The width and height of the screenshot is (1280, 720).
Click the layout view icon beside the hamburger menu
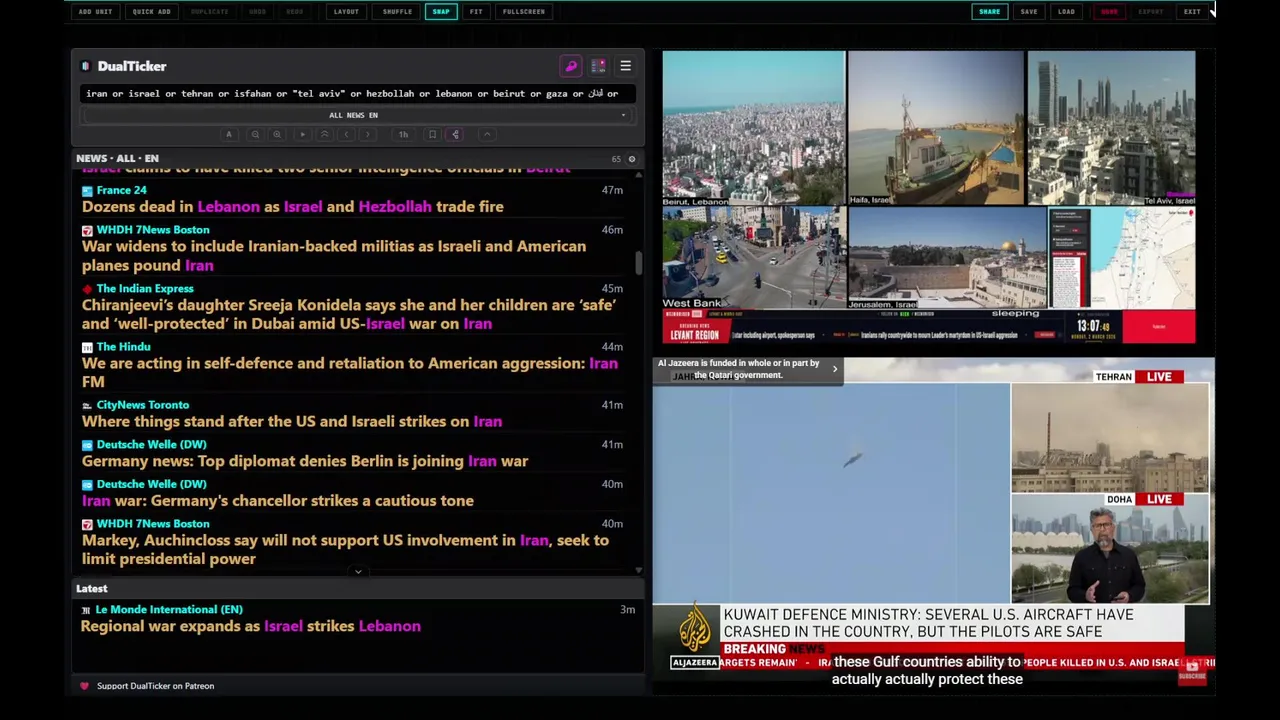[x=598, y=66]
